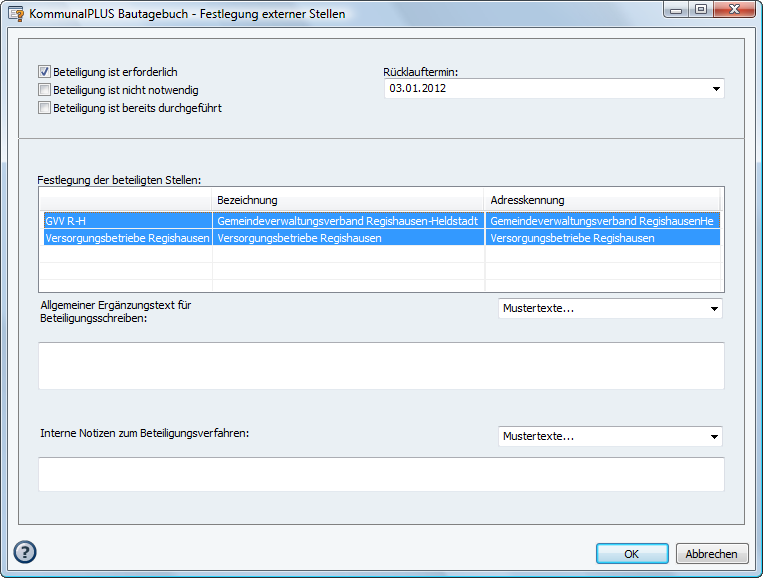Focus the Interne Notizen text field
This screenshot has width=763, height=578.
(380, 474)
